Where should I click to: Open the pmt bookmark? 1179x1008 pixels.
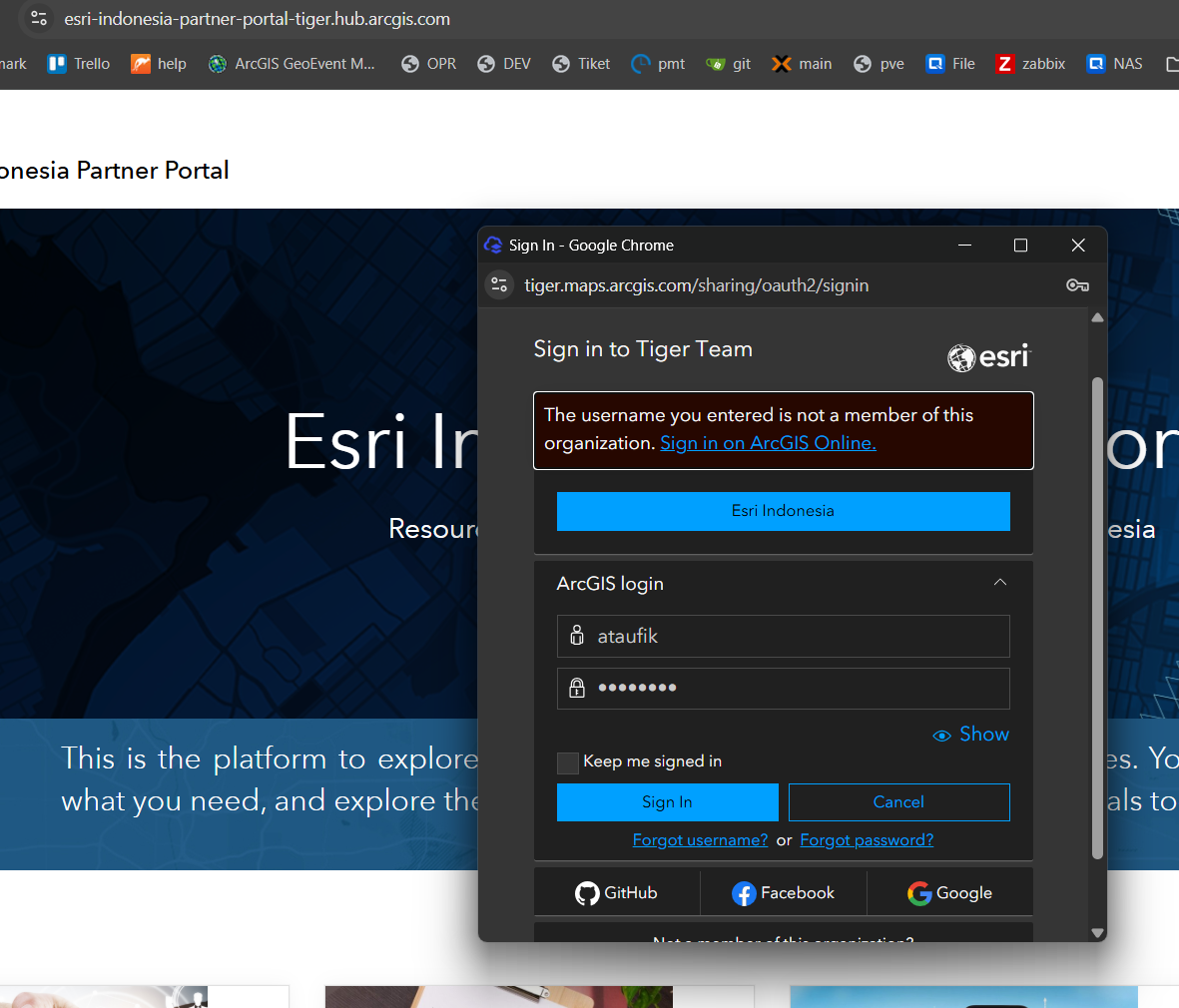click(658, 64)
